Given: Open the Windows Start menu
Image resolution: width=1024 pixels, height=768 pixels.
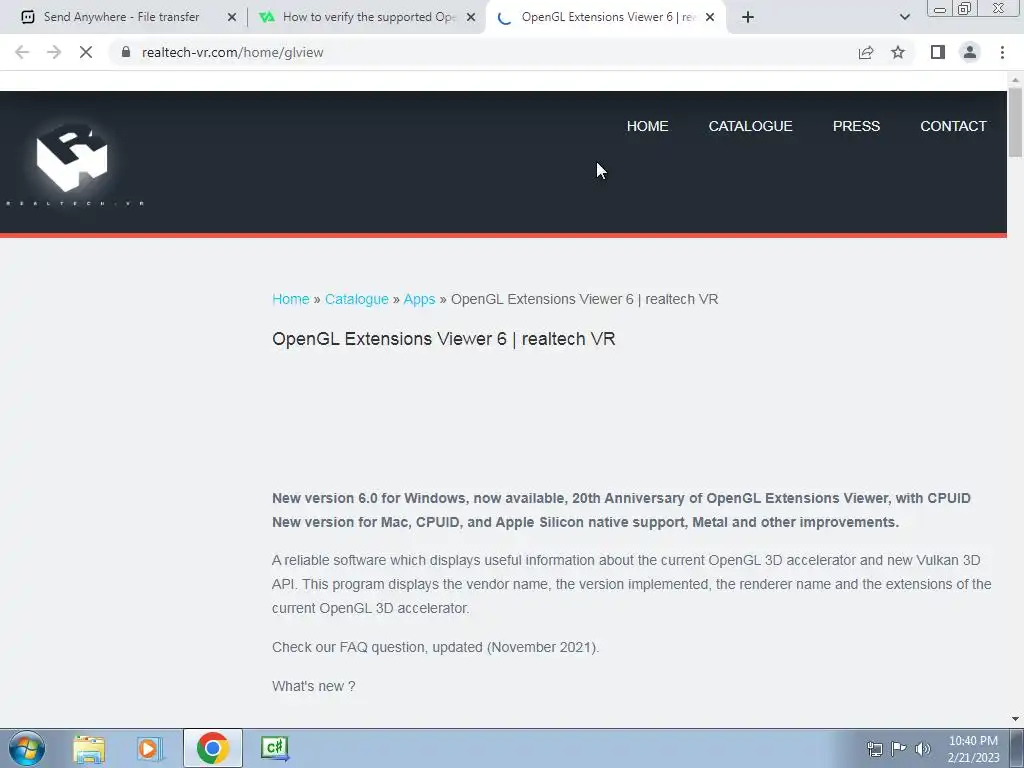Looking at the screenshot, I should point(27,748).
